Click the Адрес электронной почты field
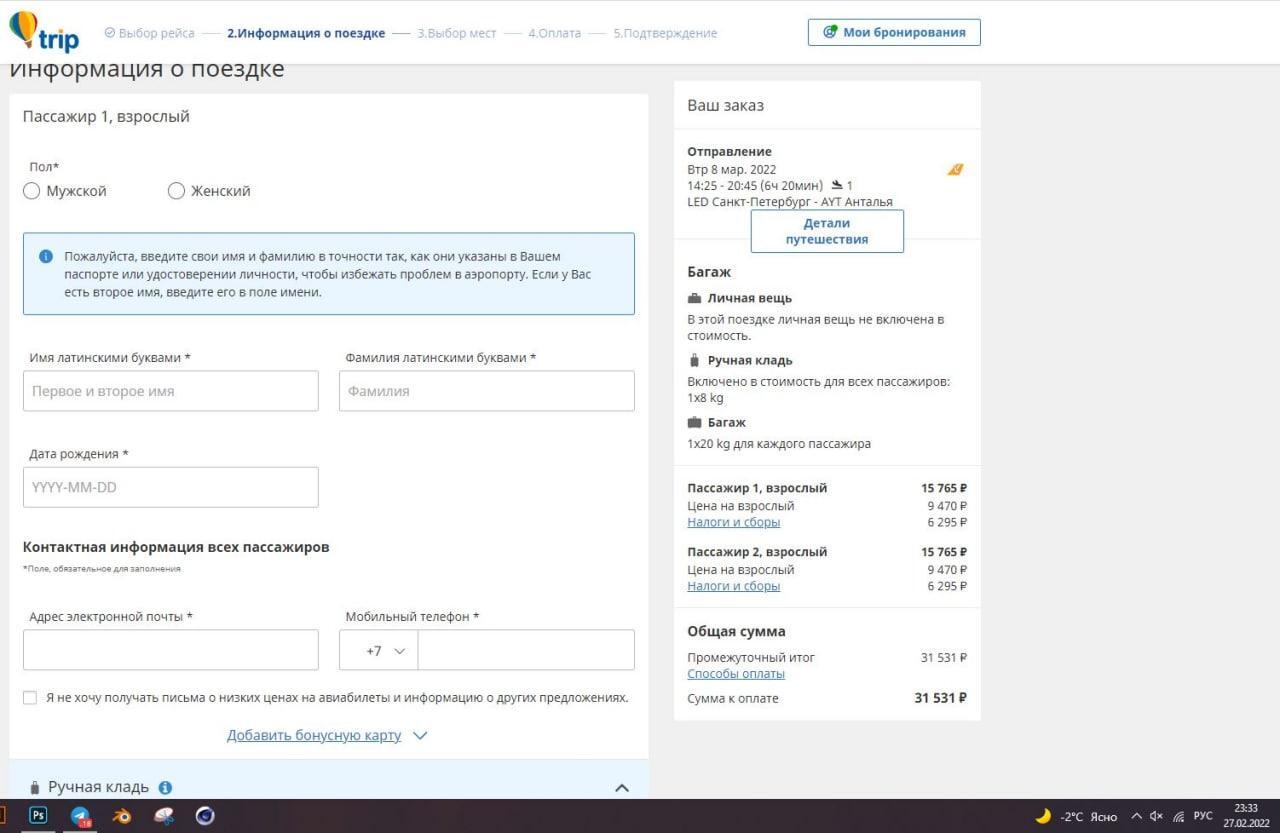The width and height of the screenshot is (1280, 833). click(x=171, y=650)
